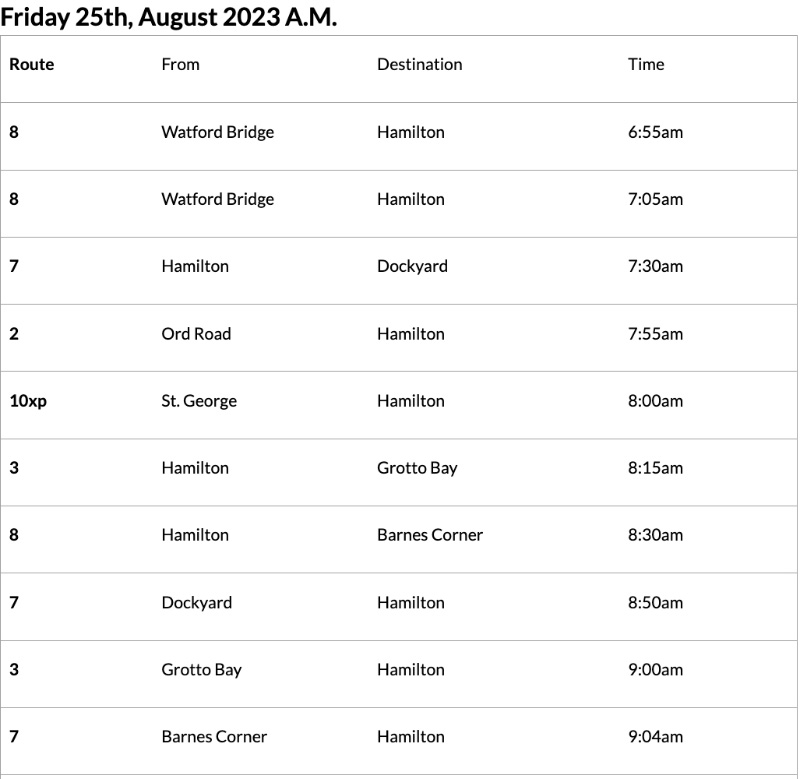The height and width of the screenshot is (779, 800).
Task: Click the St. George origin cell
Action: [199, 401]
